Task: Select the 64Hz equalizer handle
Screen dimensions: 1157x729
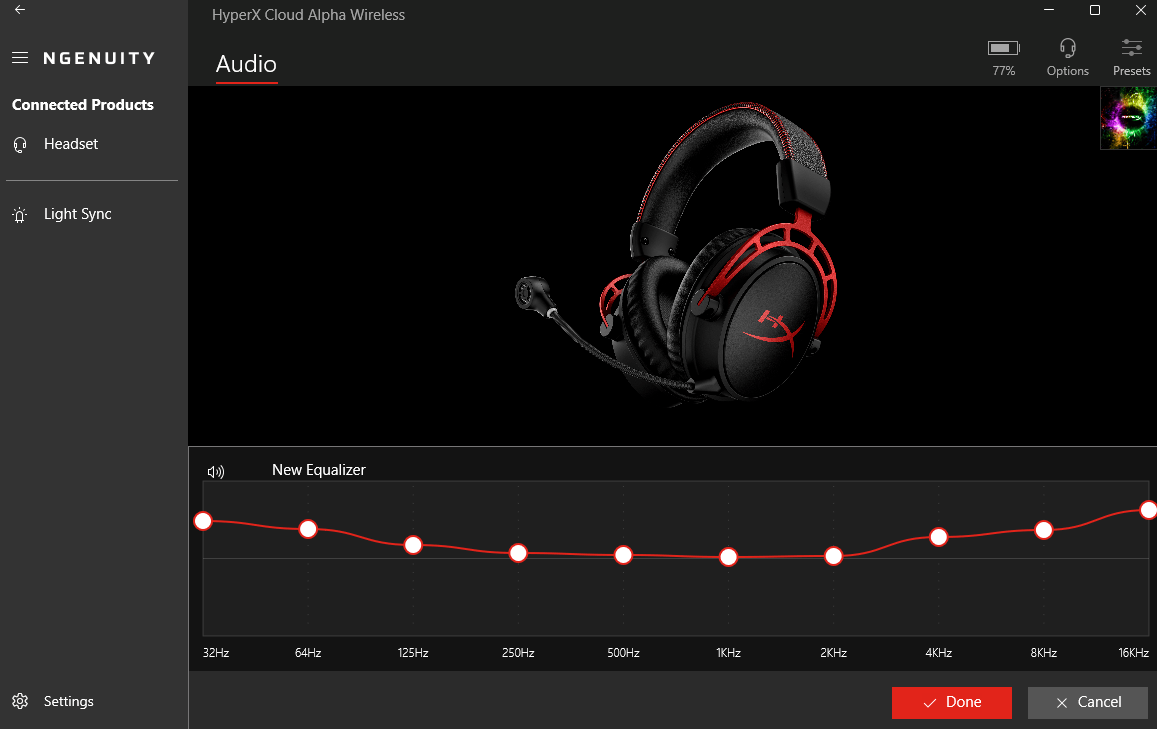Action: pos(308,529)
